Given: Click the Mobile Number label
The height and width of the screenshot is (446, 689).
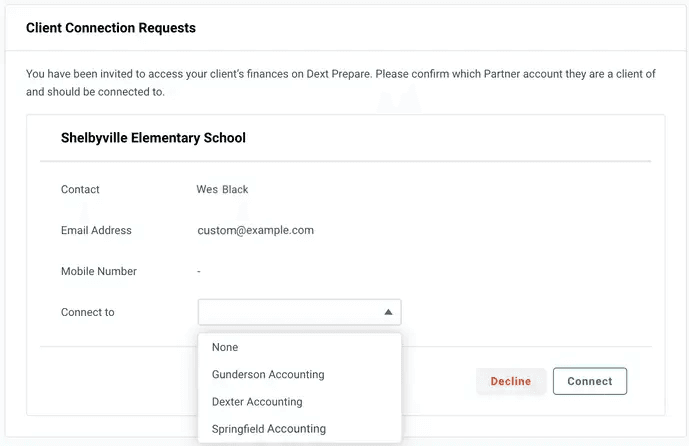Looking at the screenshot, I should tap(99, 271).
